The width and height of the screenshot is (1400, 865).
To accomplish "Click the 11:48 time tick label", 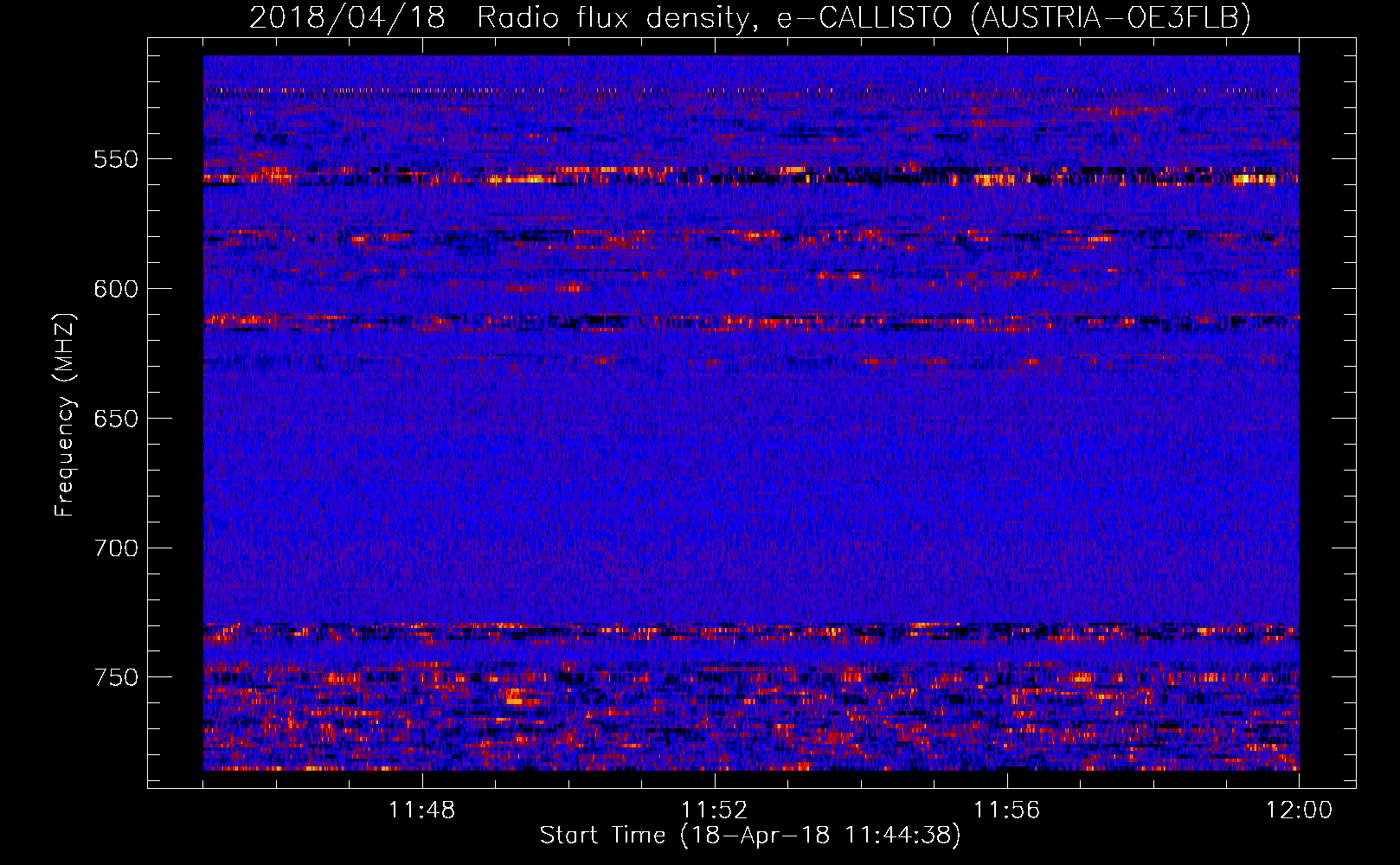I will click(x=421, y=811).
